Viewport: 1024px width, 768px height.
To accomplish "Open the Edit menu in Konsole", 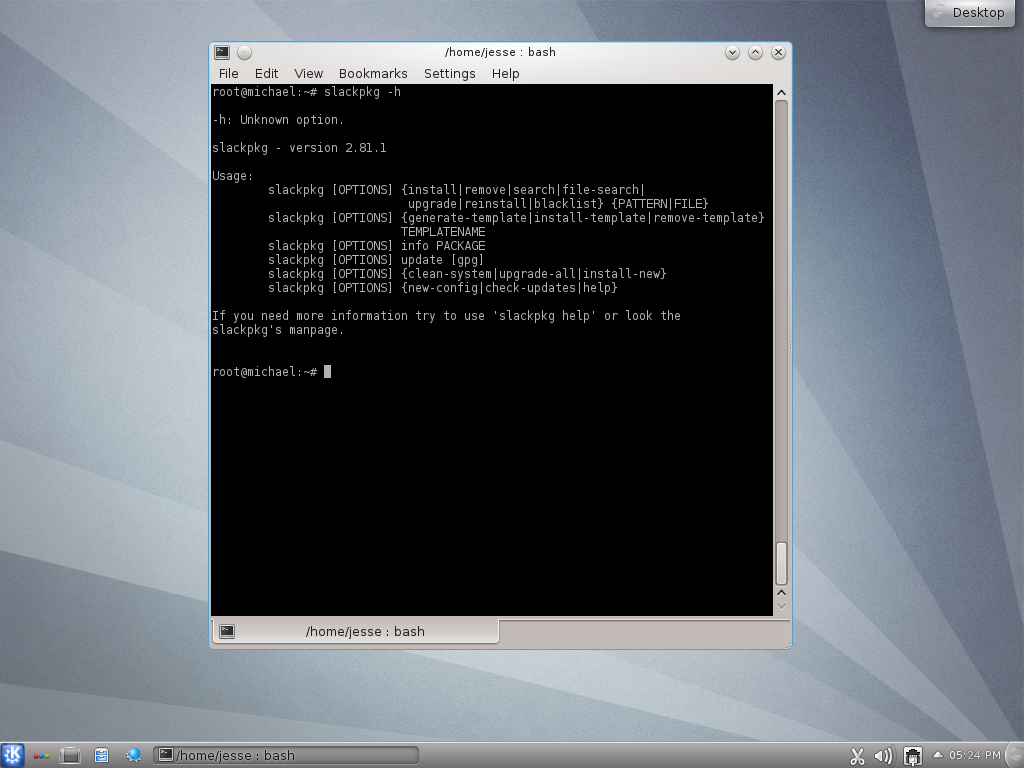I will point(266,74).
